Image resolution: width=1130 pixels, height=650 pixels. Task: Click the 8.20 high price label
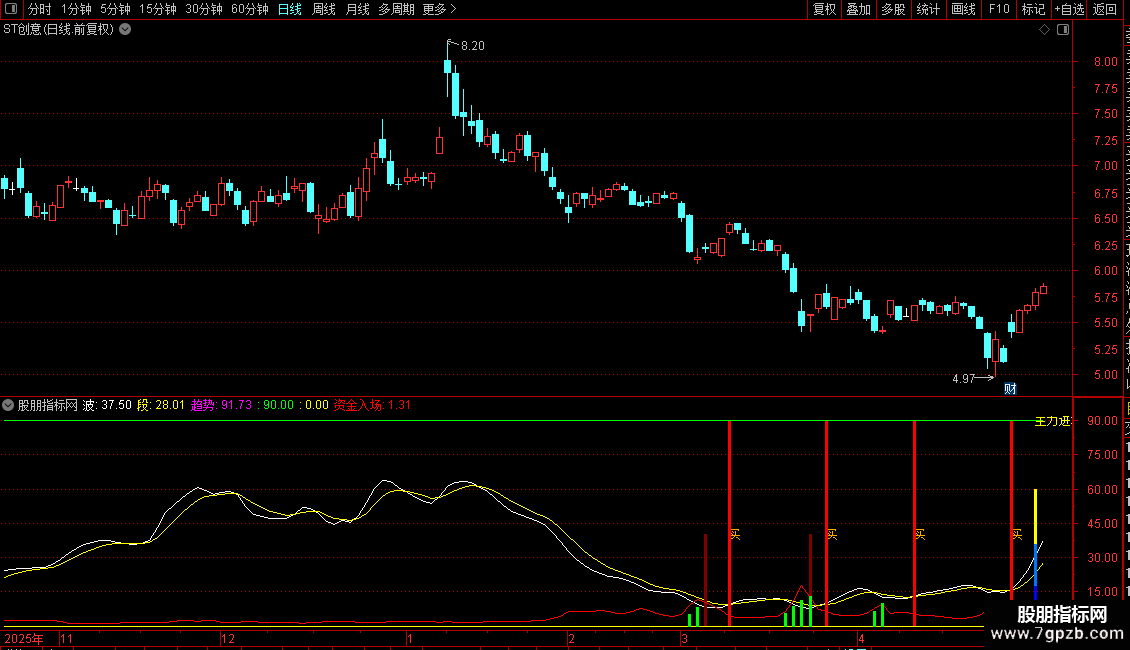point(473,45)
